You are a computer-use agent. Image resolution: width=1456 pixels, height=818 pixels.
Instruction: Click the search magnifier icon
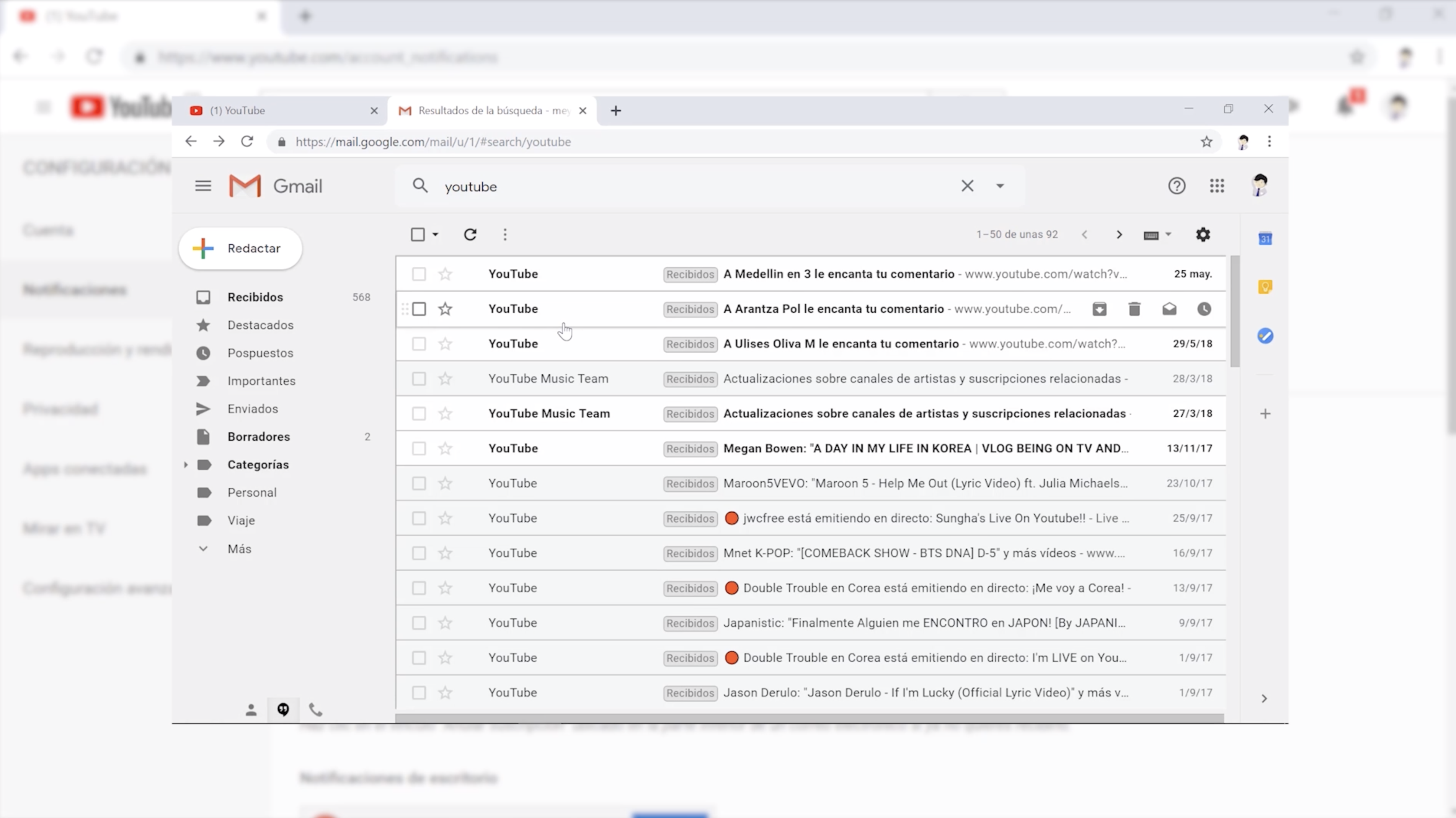(x=420, y=185)
